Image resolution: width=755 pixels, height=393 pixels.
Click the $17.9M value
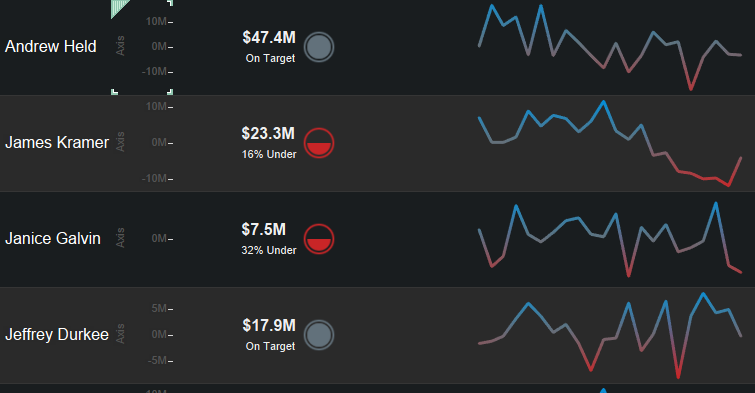(269, 326)
